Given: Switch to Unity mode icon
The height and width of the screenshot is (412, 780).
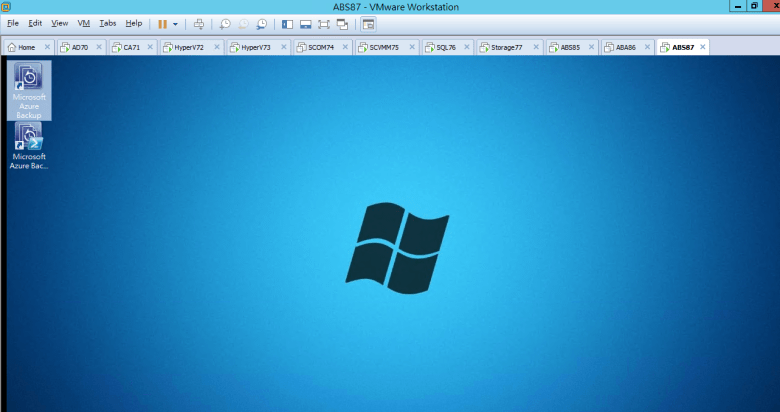Looking at the screenshot, I should pos(342,23).
